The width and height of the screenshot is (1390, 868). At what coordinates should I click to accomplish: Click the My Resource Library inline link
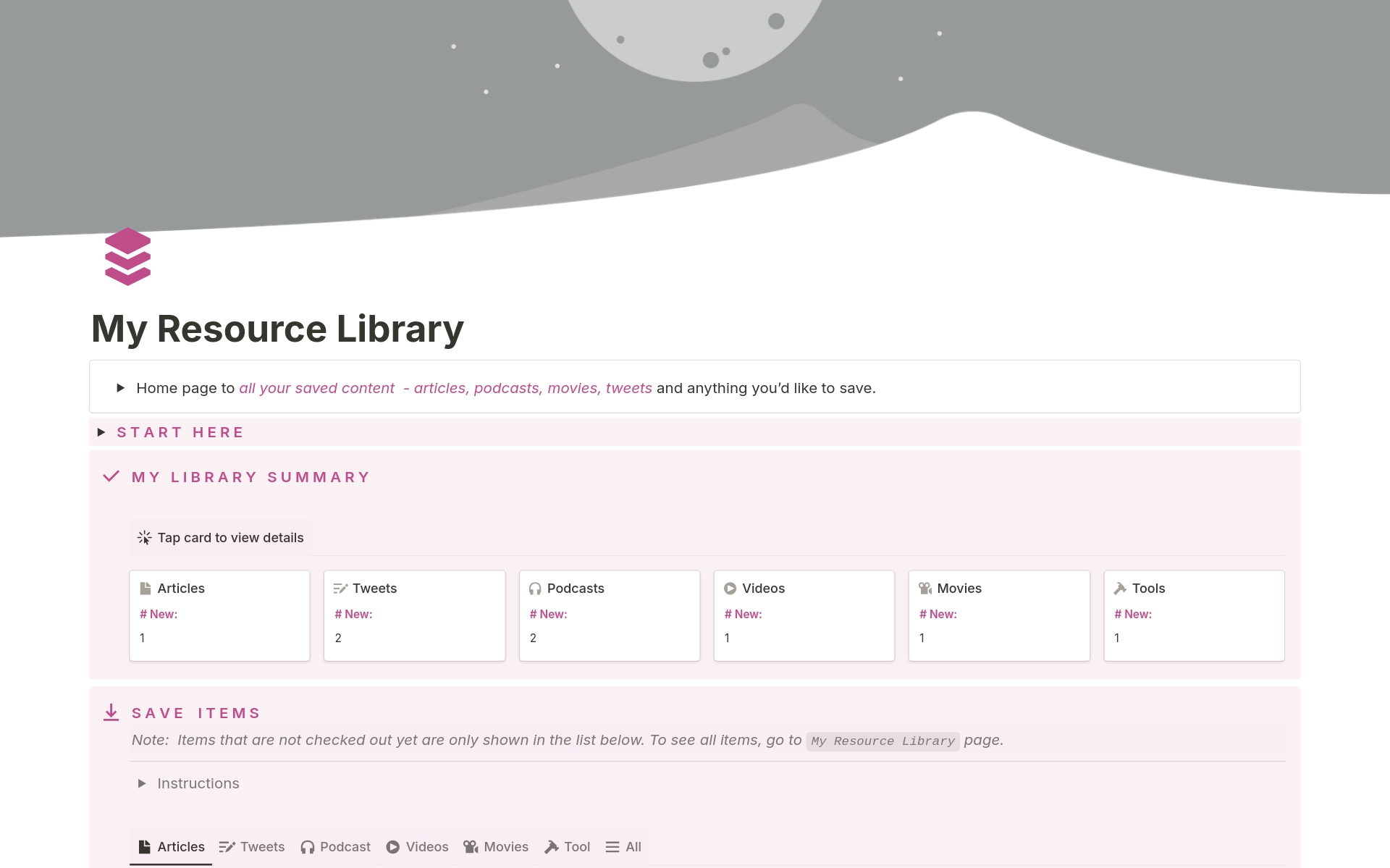tap(883, 741)
